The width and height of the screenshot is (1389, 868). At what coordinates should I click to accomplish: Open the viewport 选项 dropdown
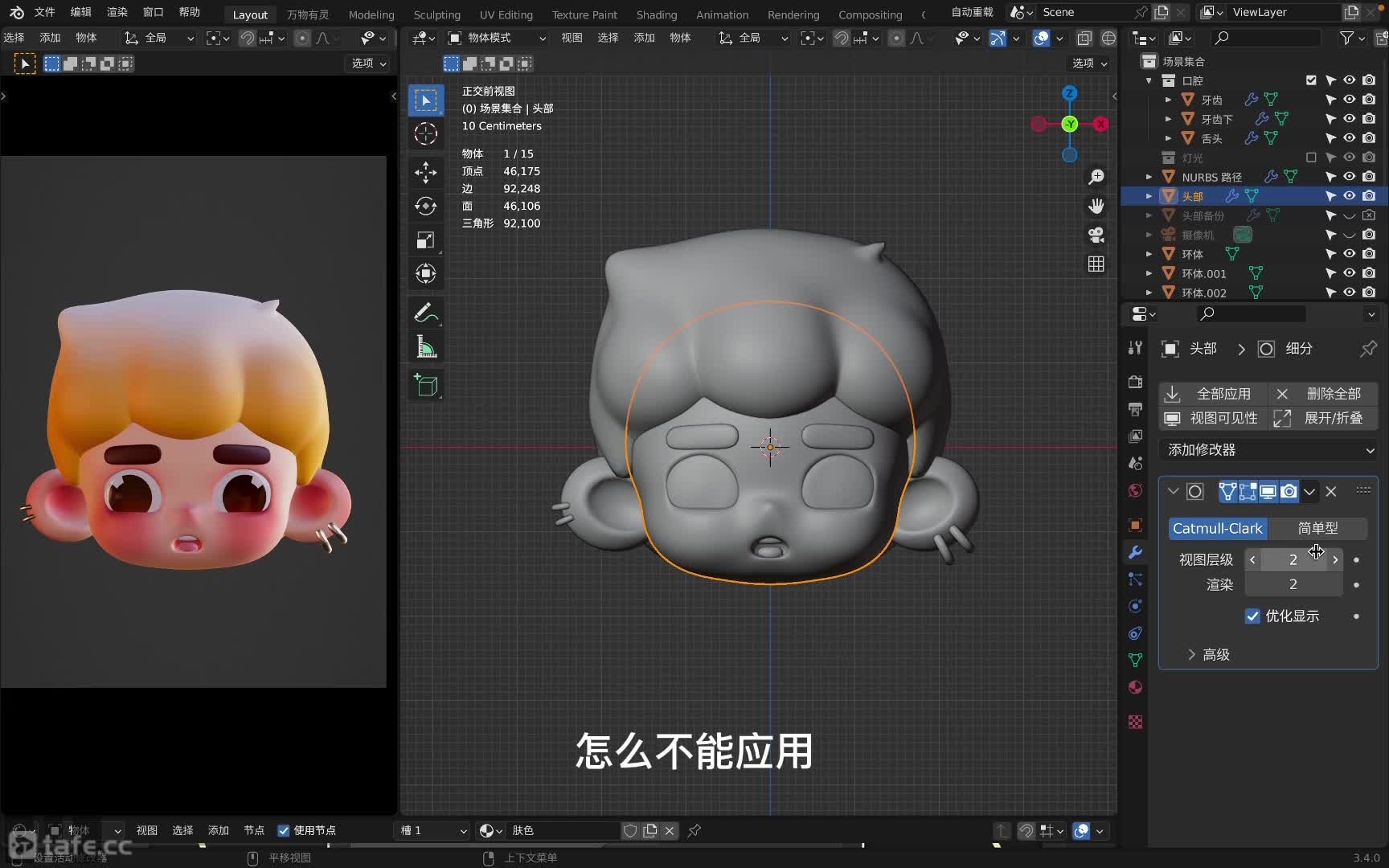pyautogui.click(x=1089, y=63)
